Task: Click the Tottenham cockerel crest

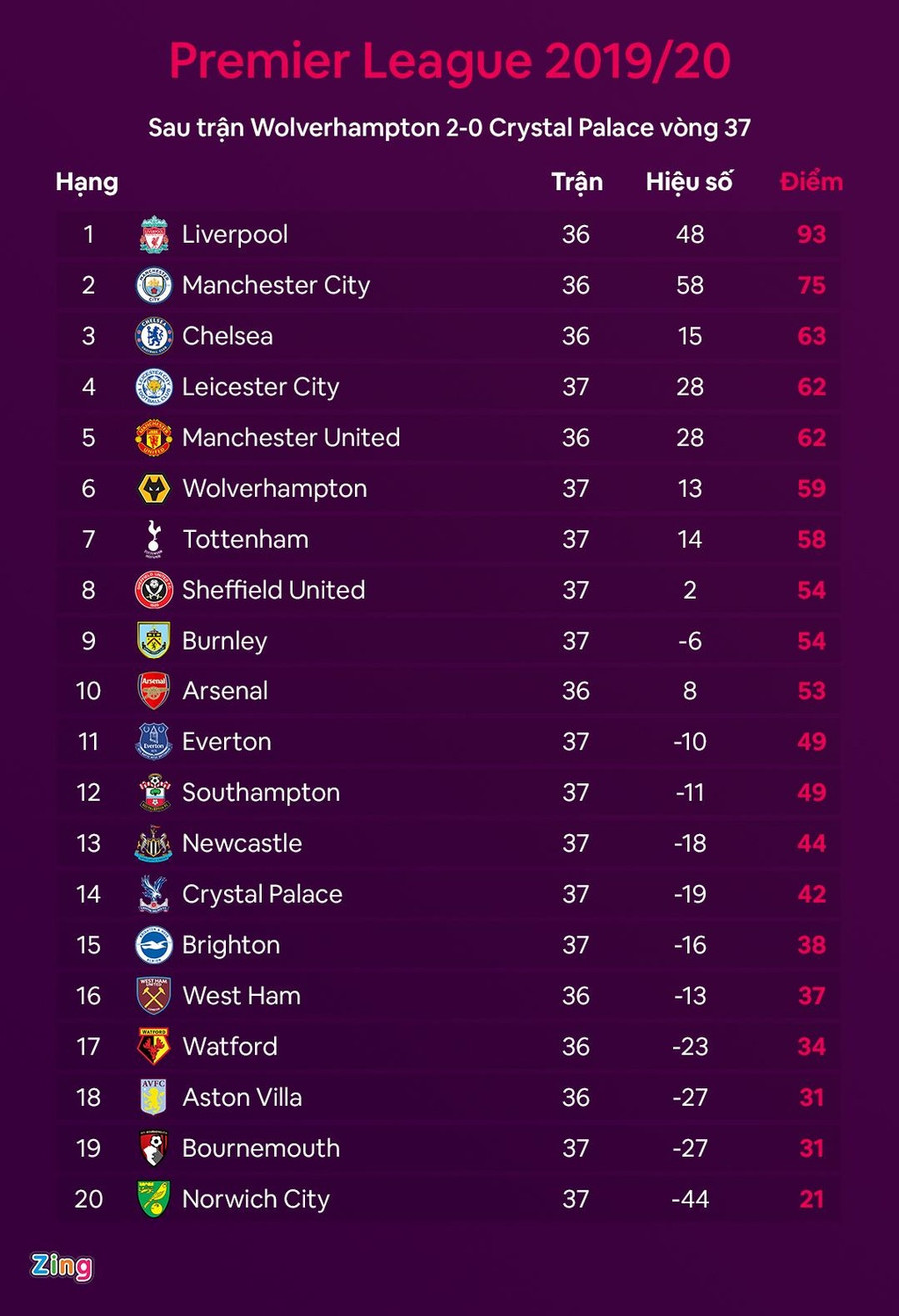Action: coord(154,539)
